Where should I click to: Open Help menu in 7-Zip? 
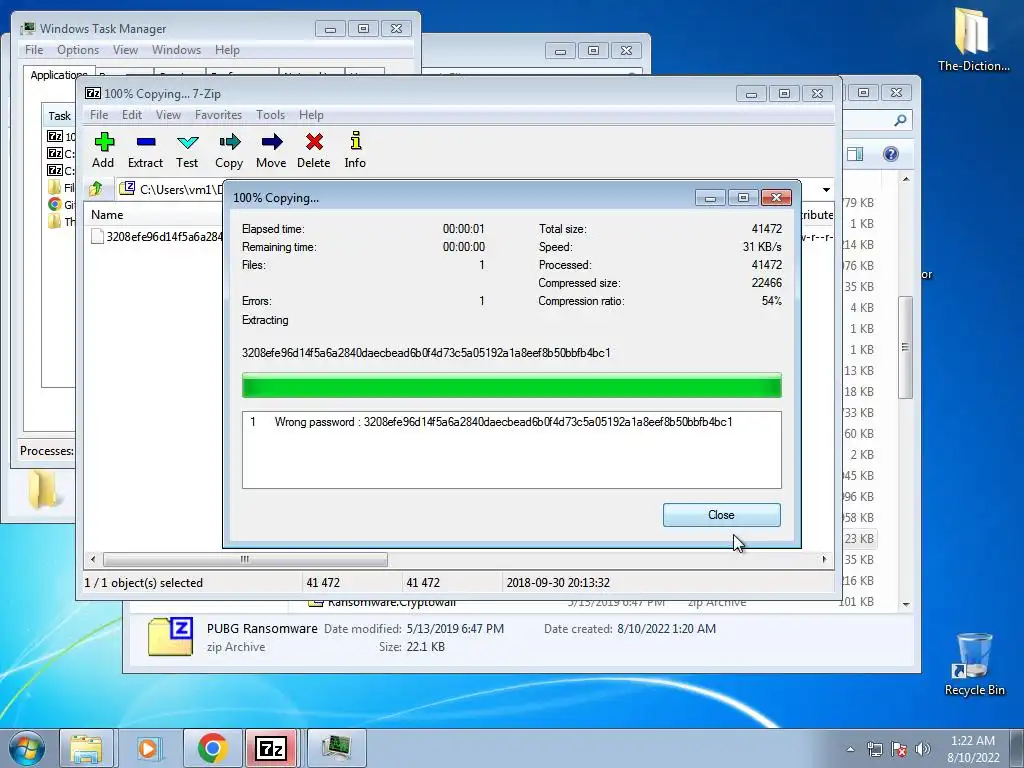pyautogui.click(x=311, y=115)
